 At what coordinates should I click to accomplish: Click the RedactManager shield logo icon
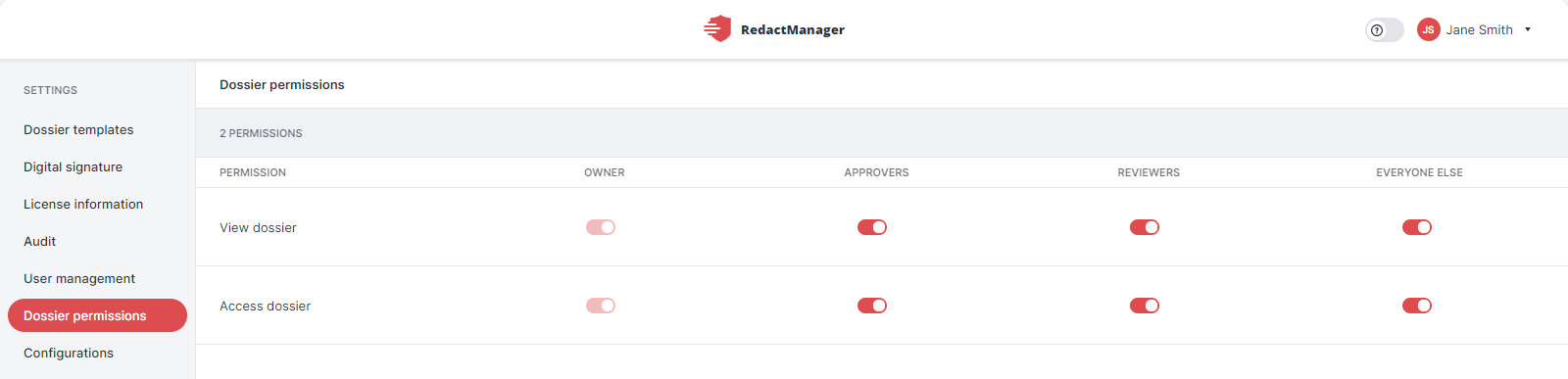(x=717, y=28)
